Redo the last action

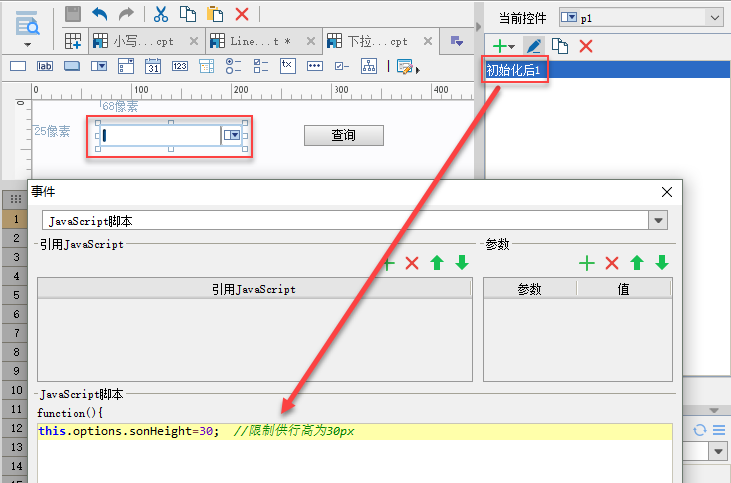pyautogui.click(x=126, y=14)
